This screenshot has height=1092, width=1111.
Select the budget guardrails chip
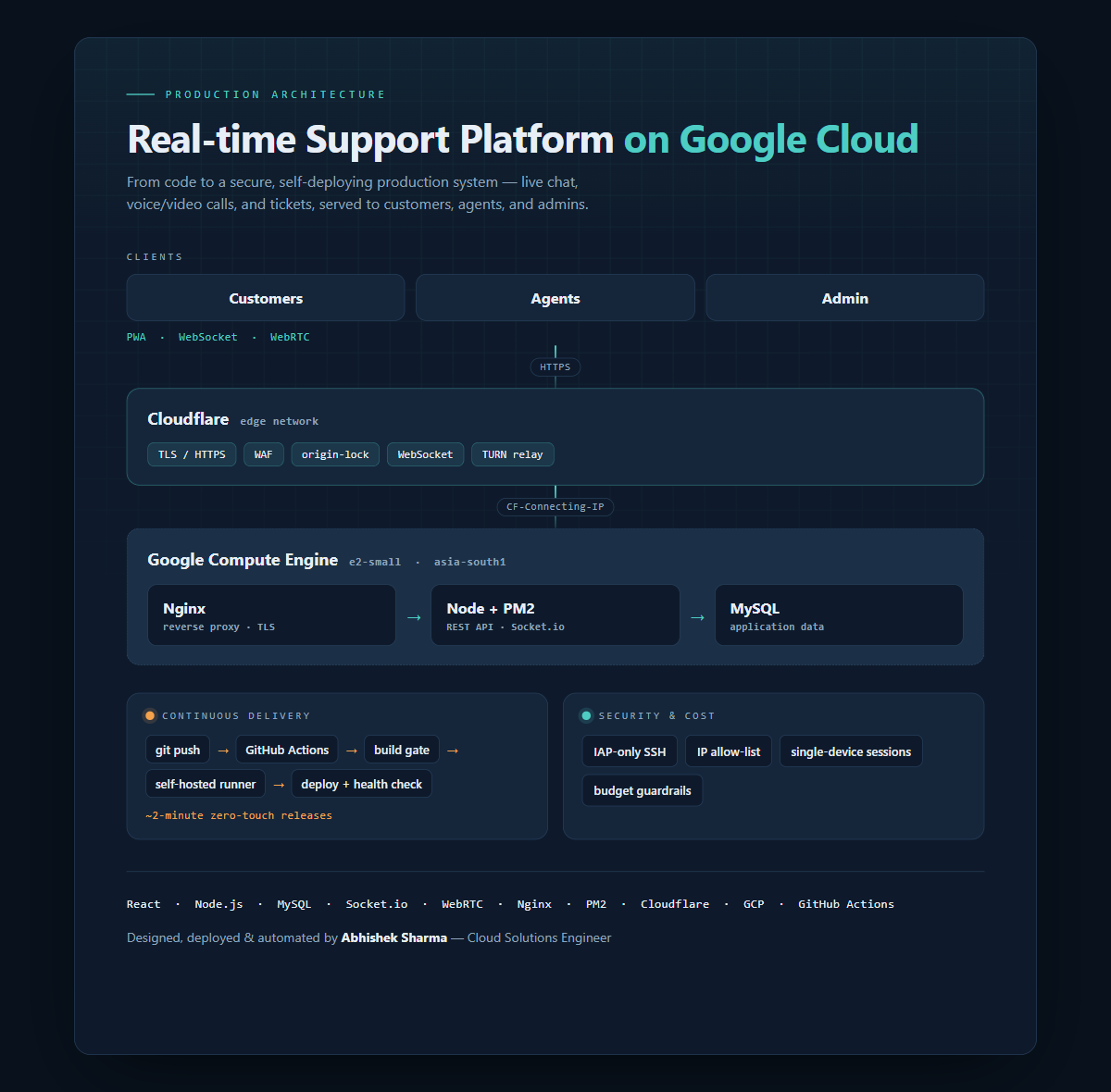tap(643, 790)
